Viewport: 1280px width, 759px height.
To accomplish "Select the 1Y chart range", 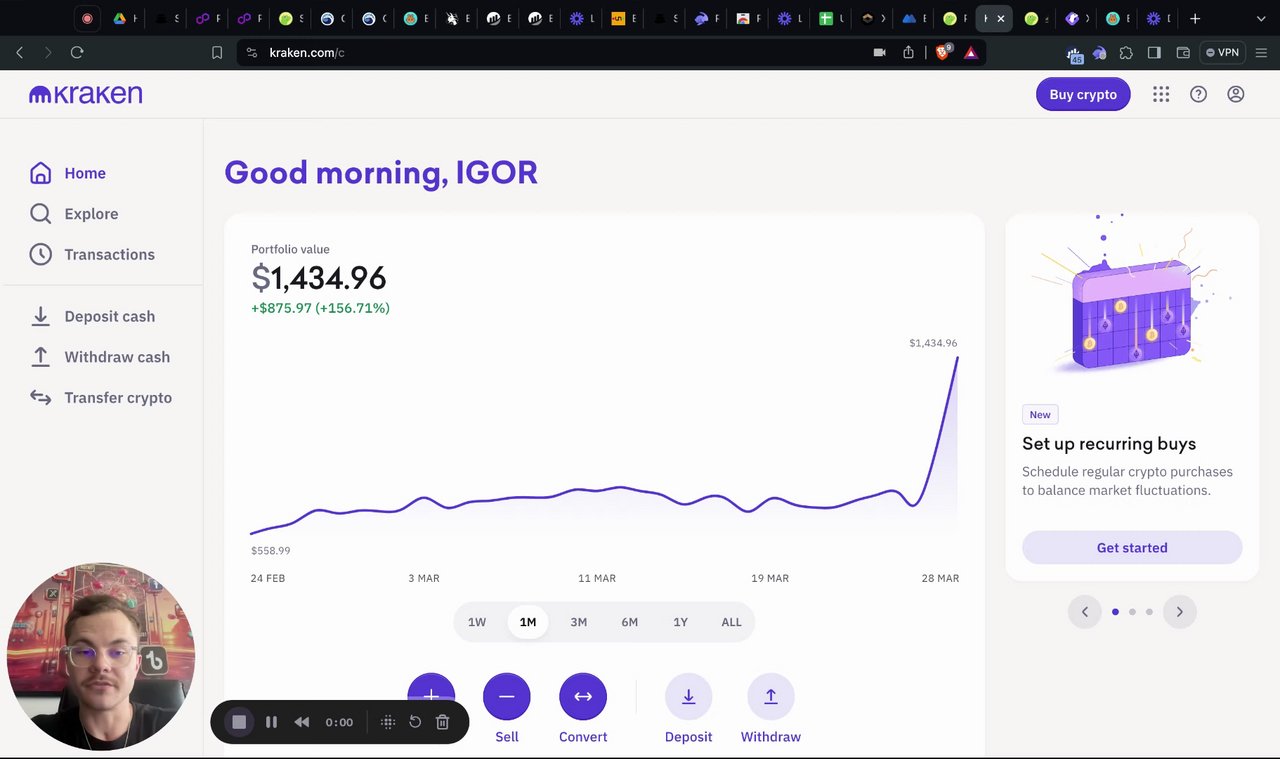I will 680,622.
